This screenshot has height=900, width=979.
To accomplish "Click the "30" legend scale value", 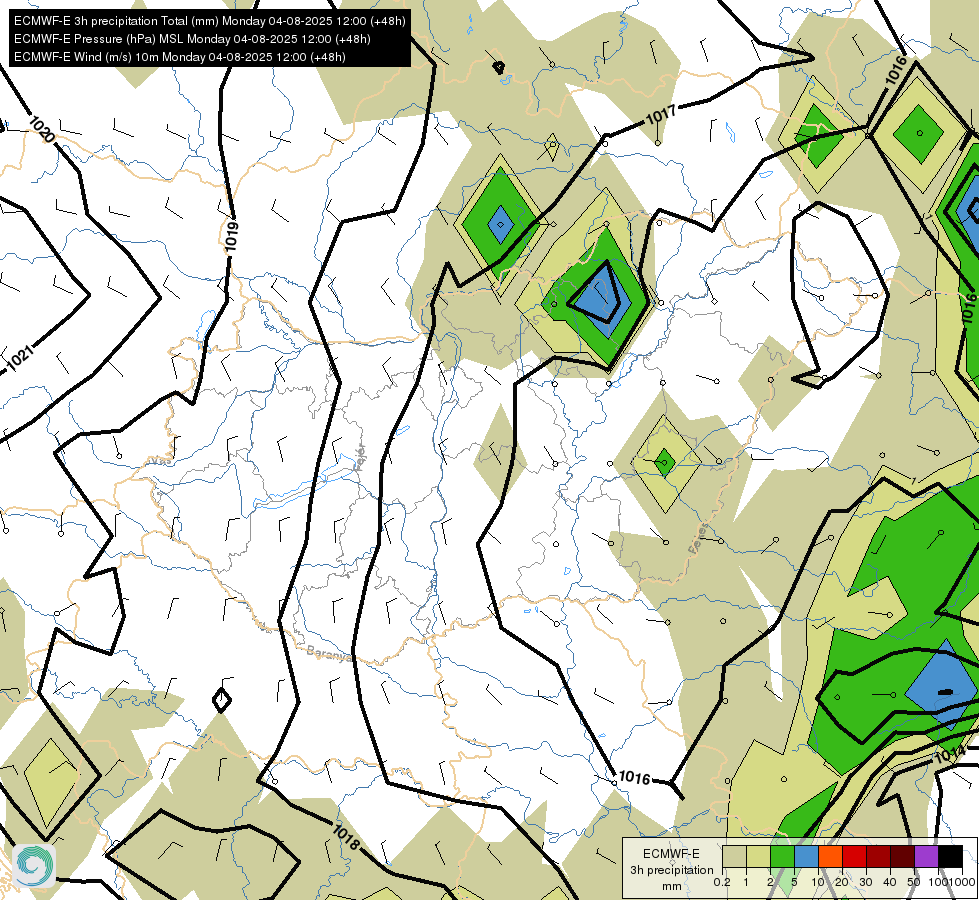I will tap(866, 883).
